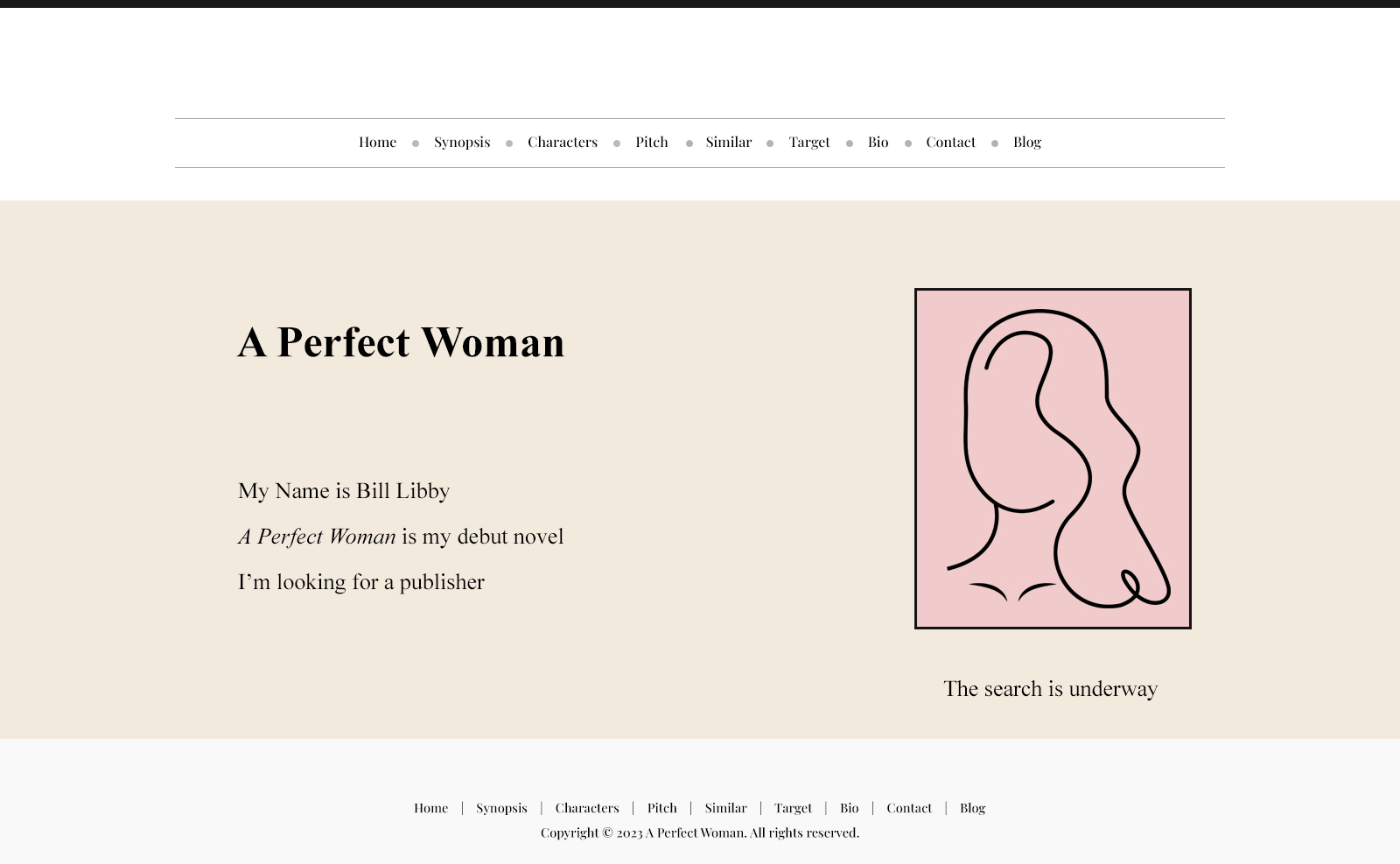Go to Characters in the header navigation
This screenshot has height=864, width=1400.
click(562, 142)
